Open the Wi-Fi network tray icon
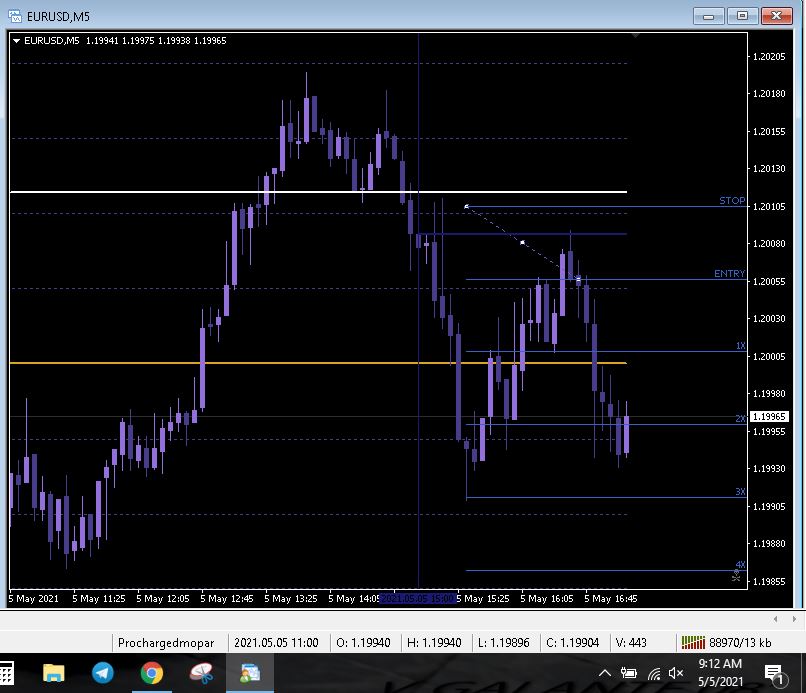Viewport: 806px width, 693px height. tap(654, 673)
